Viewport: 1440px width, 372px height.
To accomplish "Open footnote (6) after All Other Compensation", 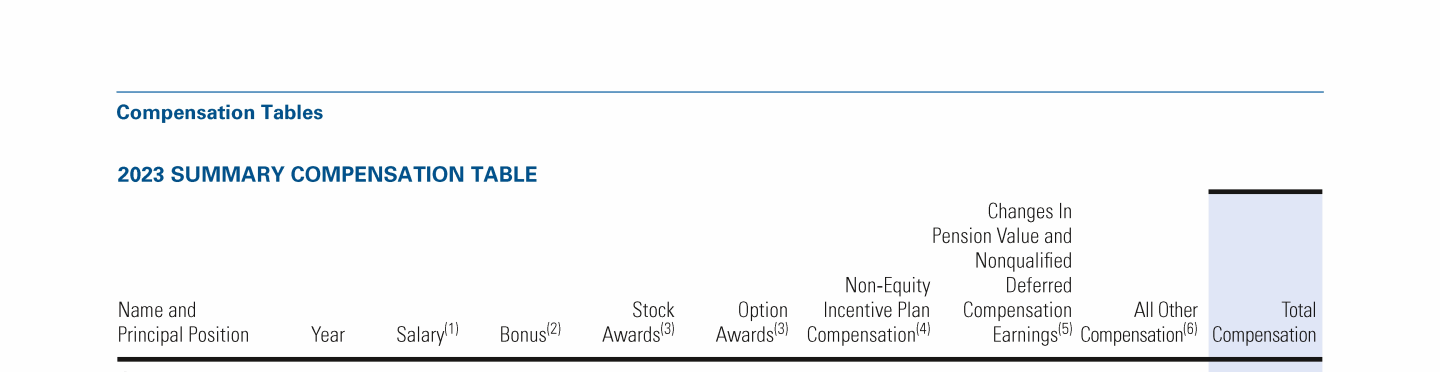I will pyautogui.click(x=1190, y=329).
